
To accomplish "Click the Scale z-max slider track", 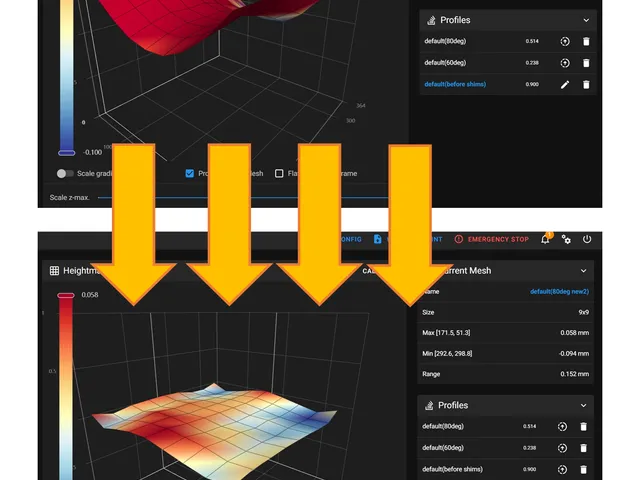I will tap(243, 198).
